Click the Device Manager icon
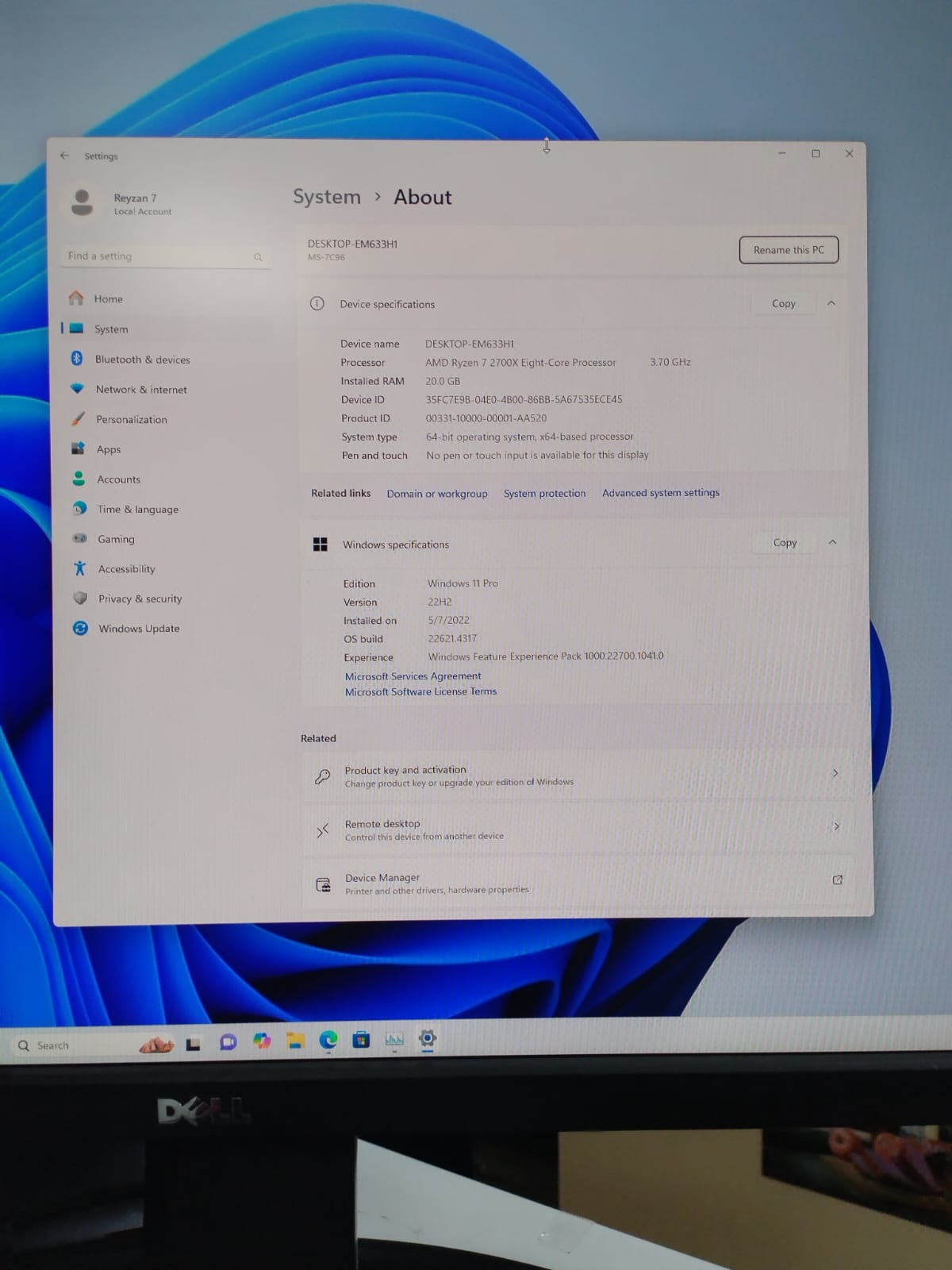This screenshot has height=1270, width=952. (x=324, y=884)
